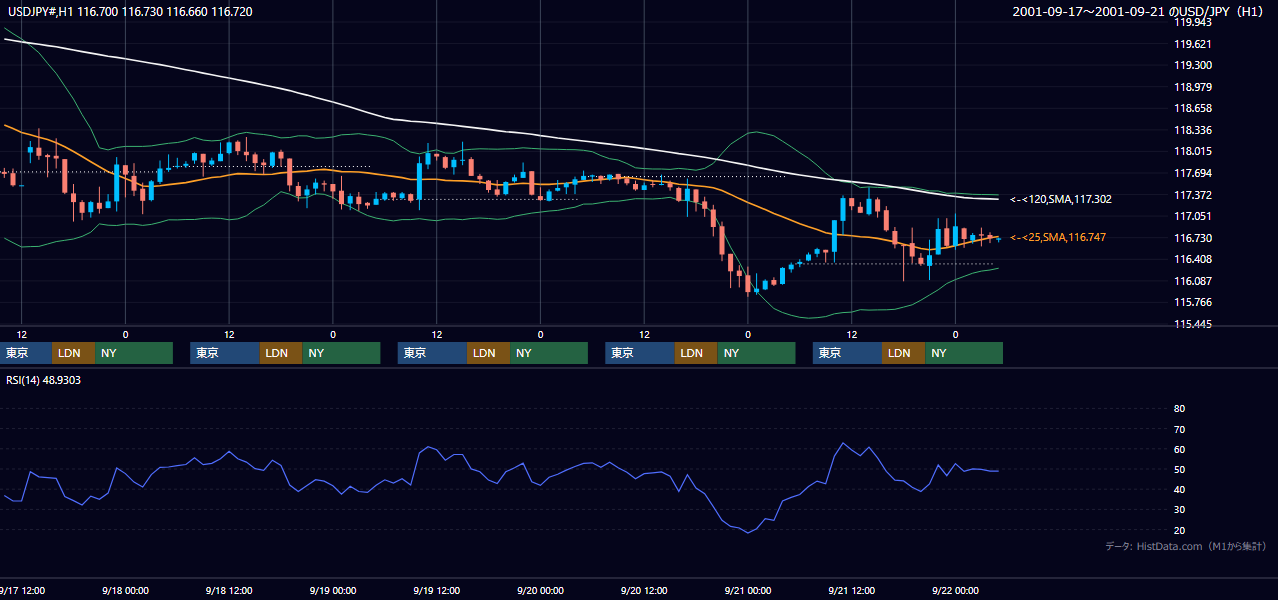Click the rightmost 東京 session block
Viewport: 1278px width, 600px height.
[847, 353]
